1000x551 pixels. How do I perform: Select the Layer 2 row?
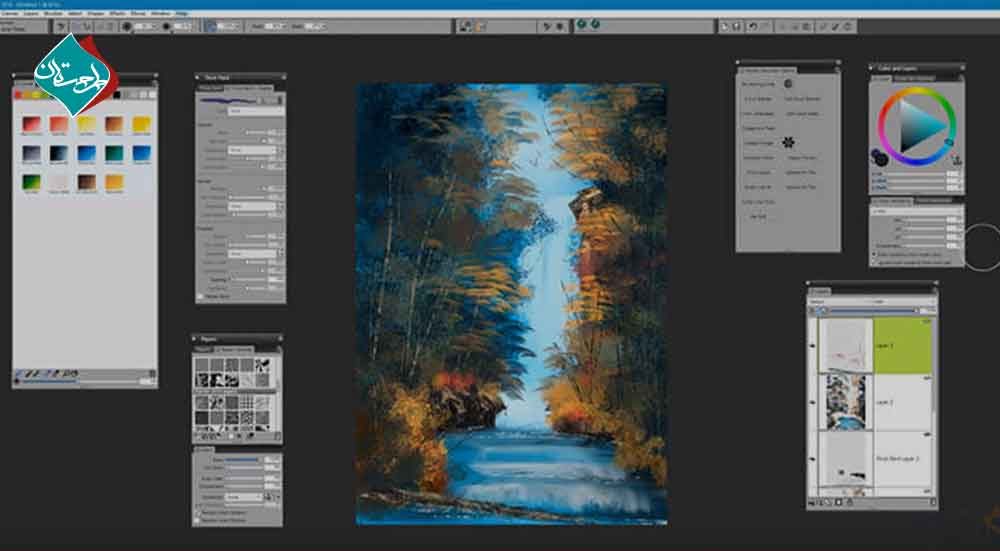click(902, 402)
